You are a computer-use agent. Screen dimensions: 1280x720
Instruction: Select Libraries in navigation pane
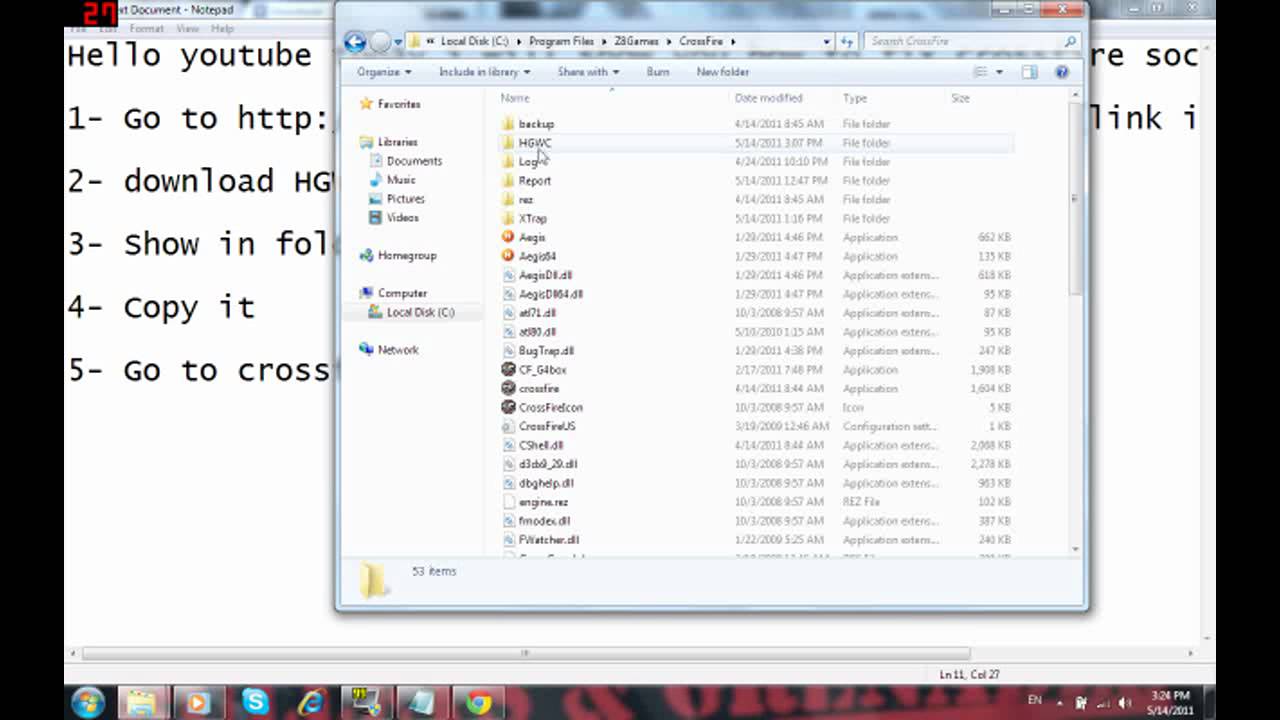coord(398,142)
